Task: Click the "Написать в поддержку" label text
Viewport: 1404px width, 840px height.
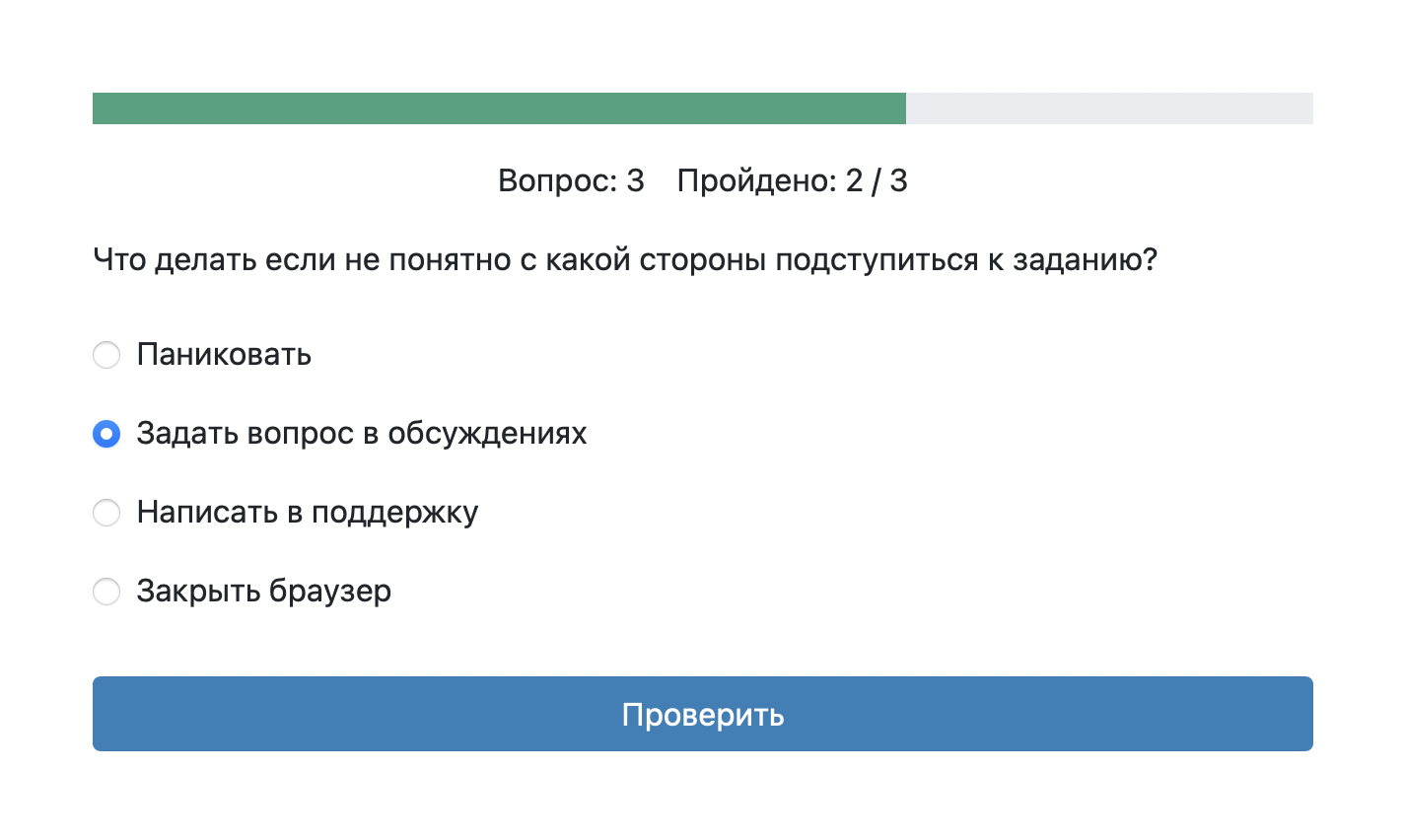Action: coord(307,513)
